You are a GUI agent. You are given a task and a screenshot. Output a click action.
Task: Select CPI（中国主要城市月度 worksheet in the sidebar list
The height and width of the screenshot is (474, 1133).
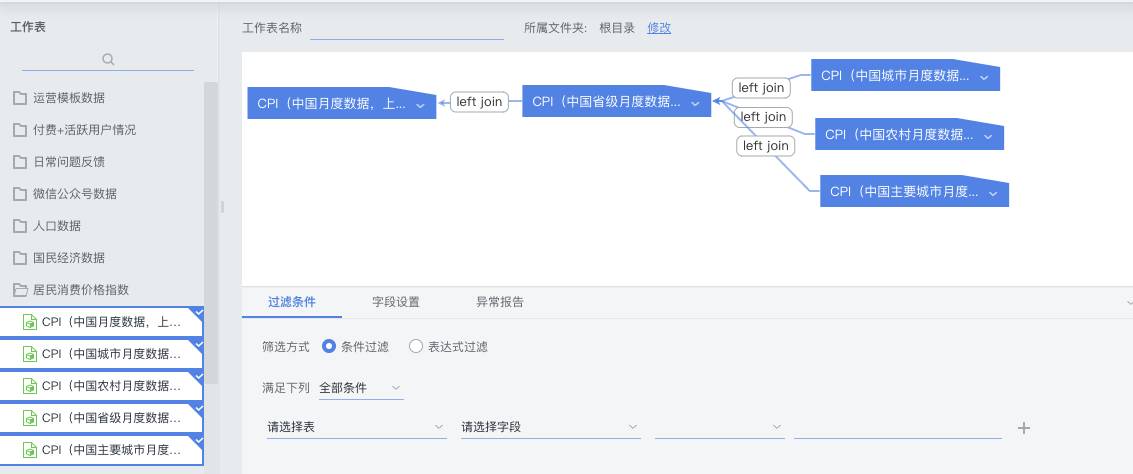[102, 450]
